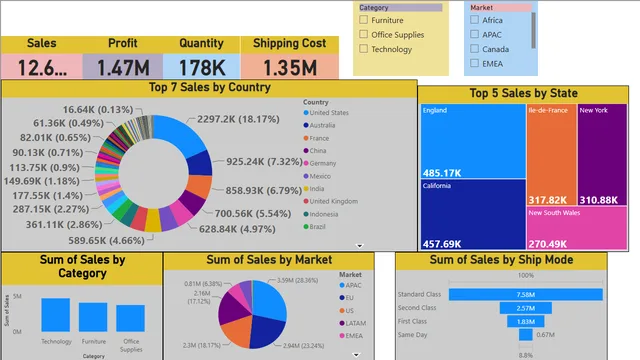Check the Furniture category checkbox
This screenshot has width=640, height=360.
coord(363,20)
